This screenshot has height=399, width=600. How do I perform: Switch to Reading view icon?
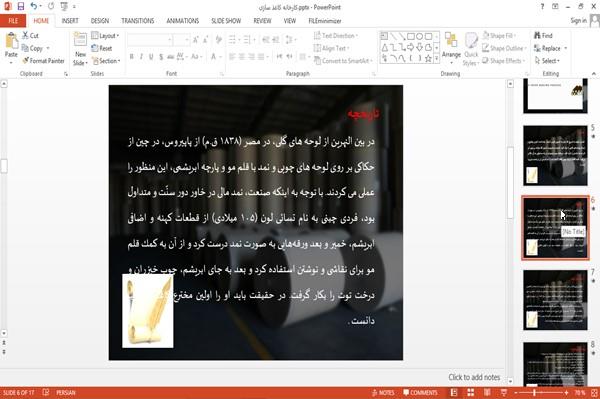487,393
